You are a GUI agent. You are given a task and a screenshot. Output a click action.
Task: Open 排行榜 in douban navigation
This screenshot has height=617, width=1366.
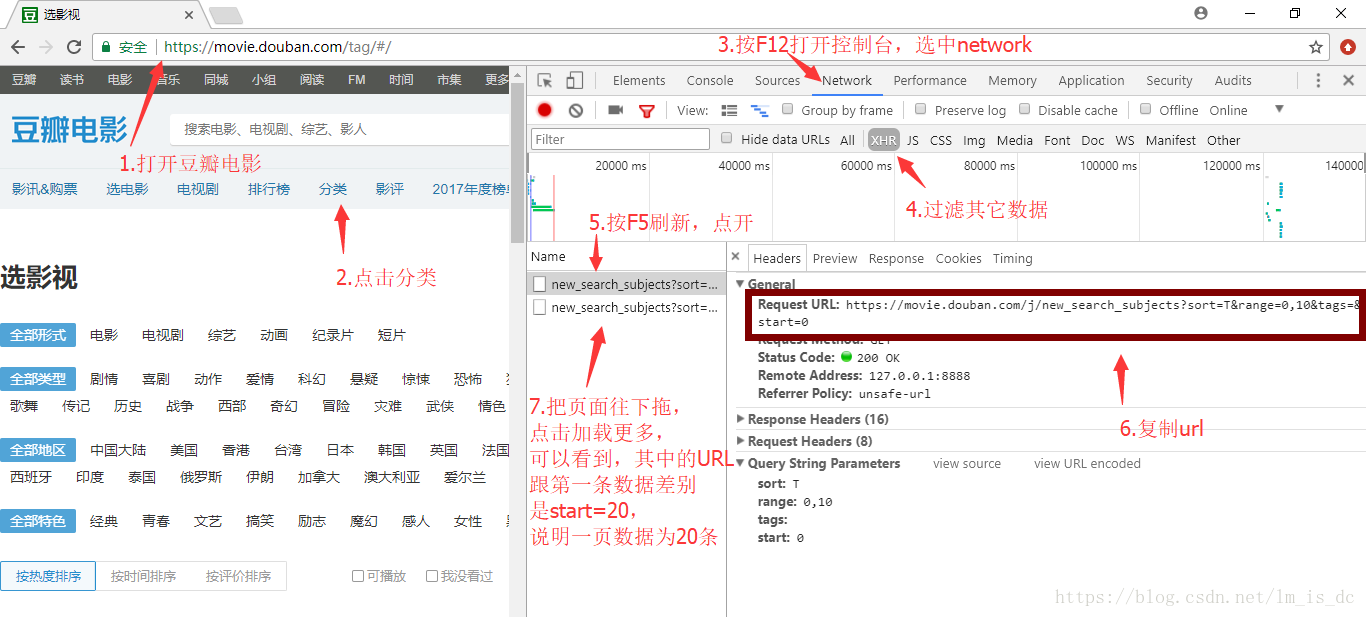pos(269,189)
